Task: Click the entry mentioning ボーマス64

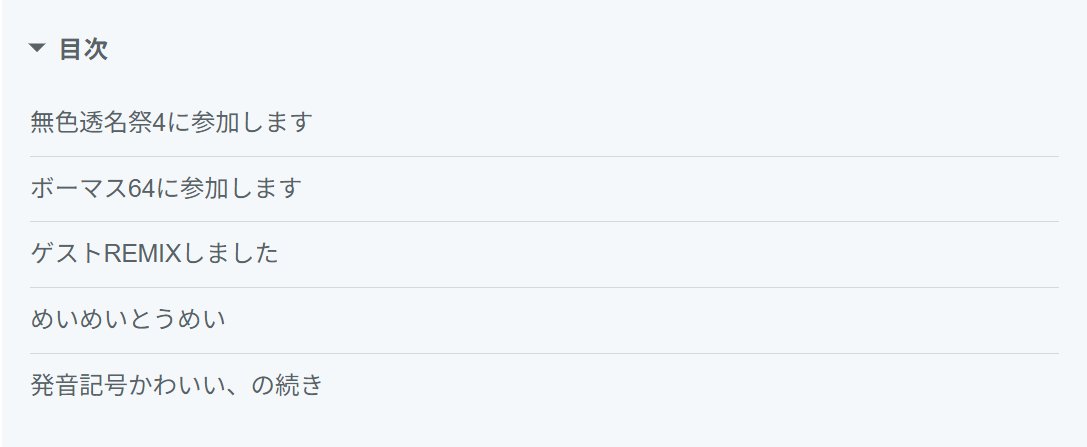Action: point(166,188)
